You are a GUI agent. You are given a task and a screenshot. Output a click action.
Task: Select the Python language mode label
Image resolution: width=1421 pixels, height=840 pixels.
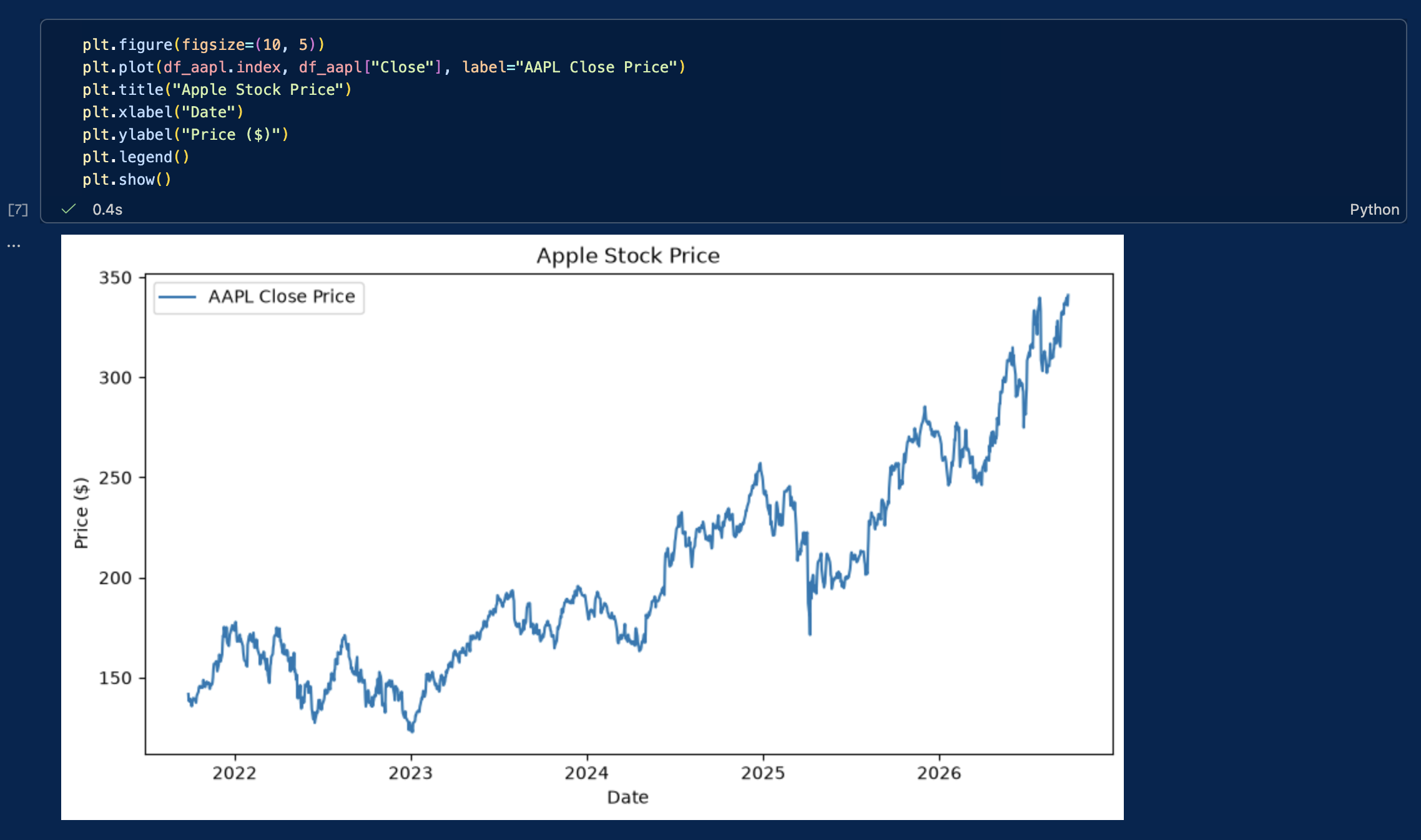[x=1374, y=210]
